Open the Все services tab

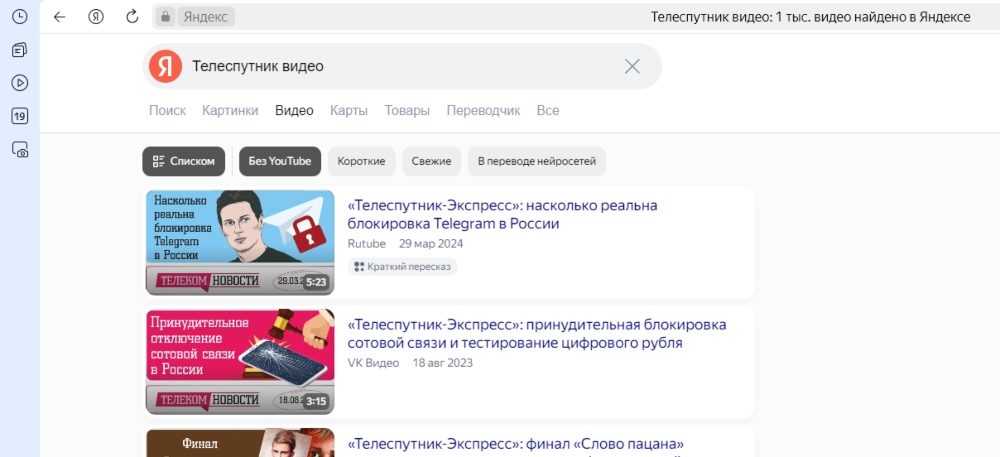[x=548, y=111]
